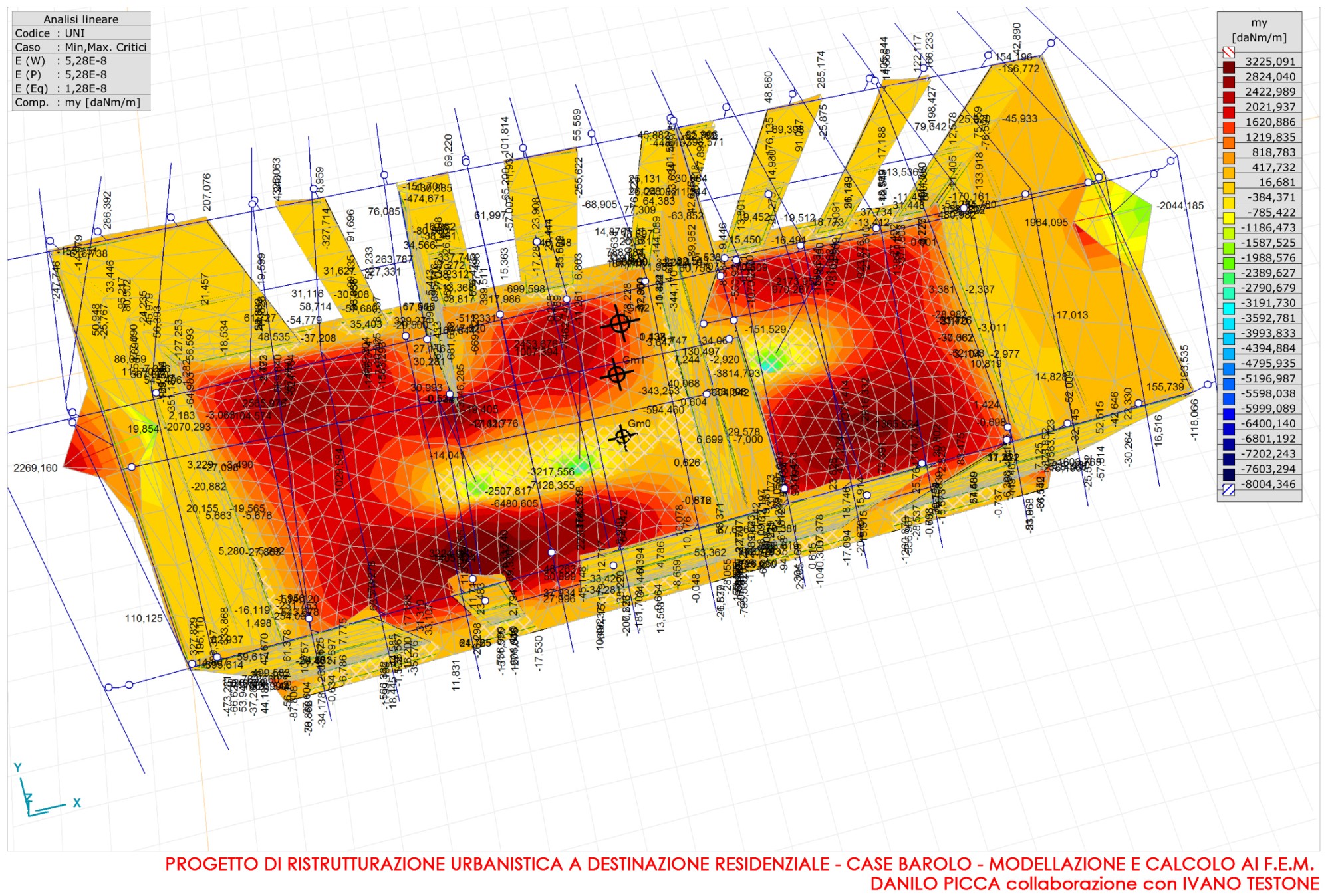This screenshot has height=896, width=1330.
Task: Click legend value -1186,473
Action: coord(1268,228)
